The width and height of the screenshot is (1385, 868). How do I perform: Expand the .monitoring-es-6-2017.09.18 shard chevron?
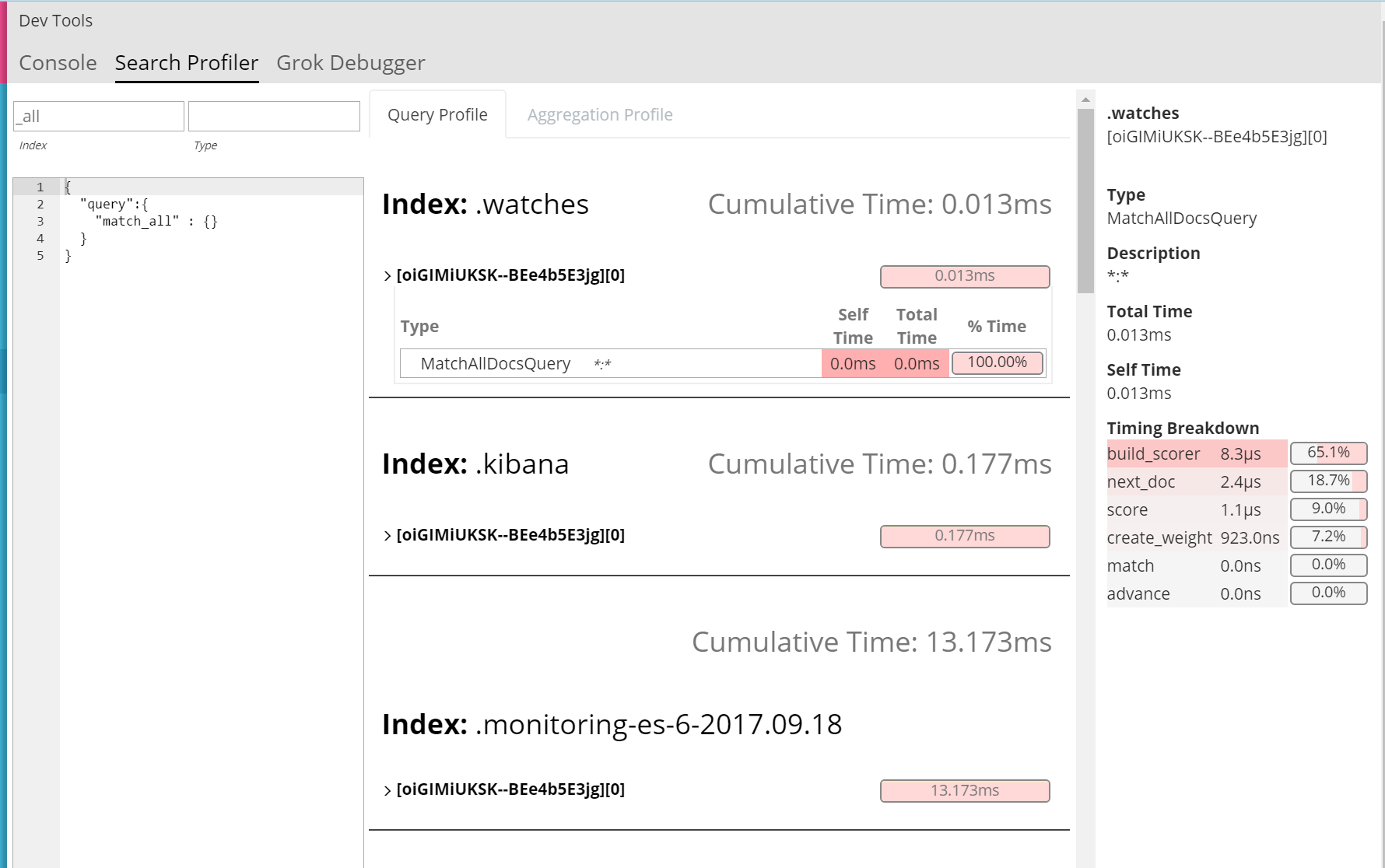click(x=387, y=790)
